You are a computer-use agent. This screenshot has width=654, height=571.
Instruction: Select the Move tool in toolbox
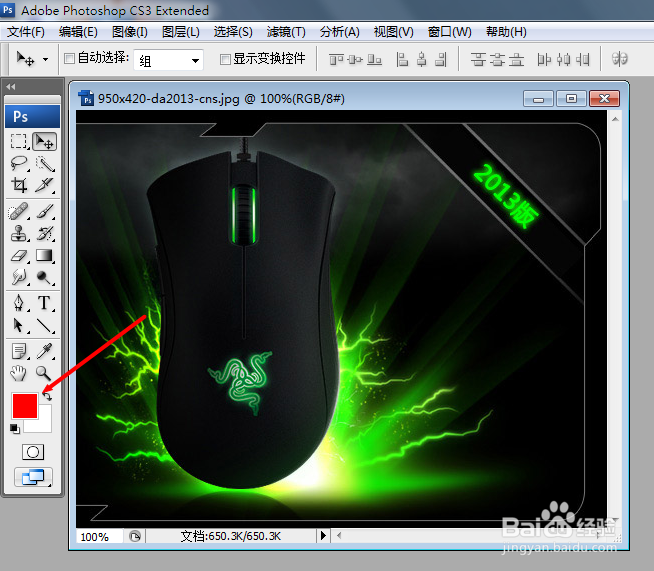click(44, 141)
